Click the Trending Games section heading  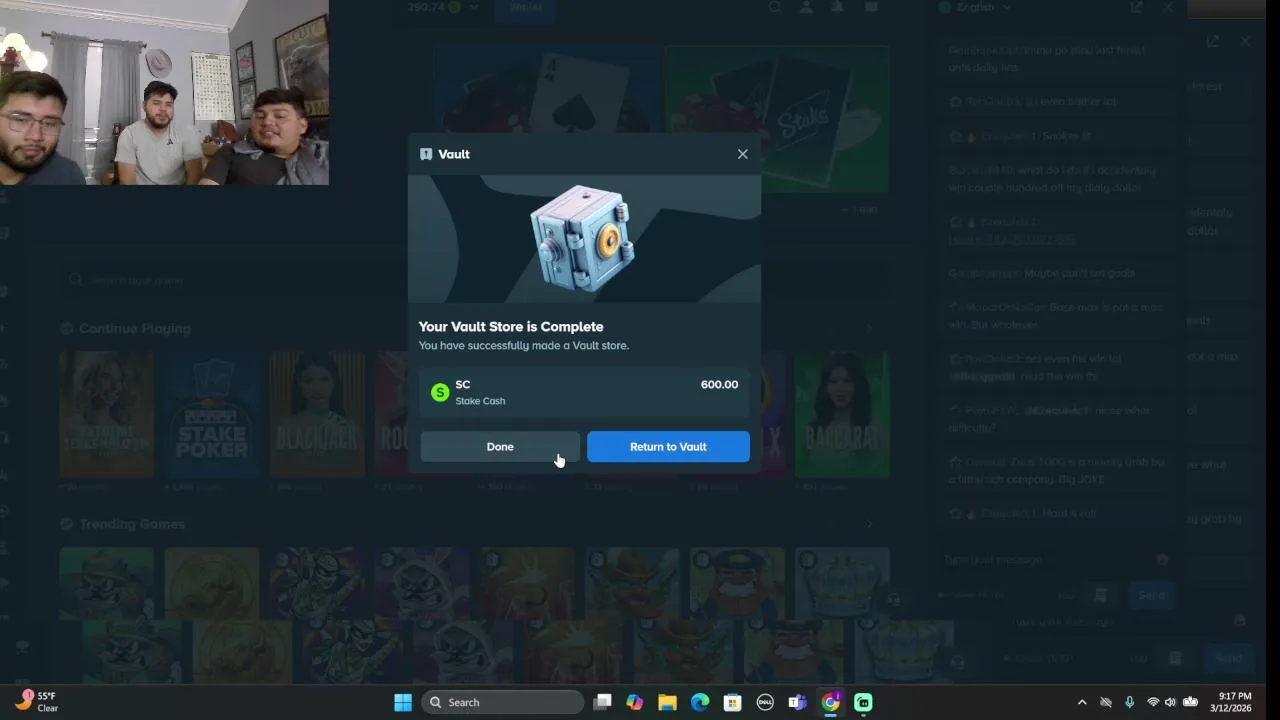pos(132,524)
